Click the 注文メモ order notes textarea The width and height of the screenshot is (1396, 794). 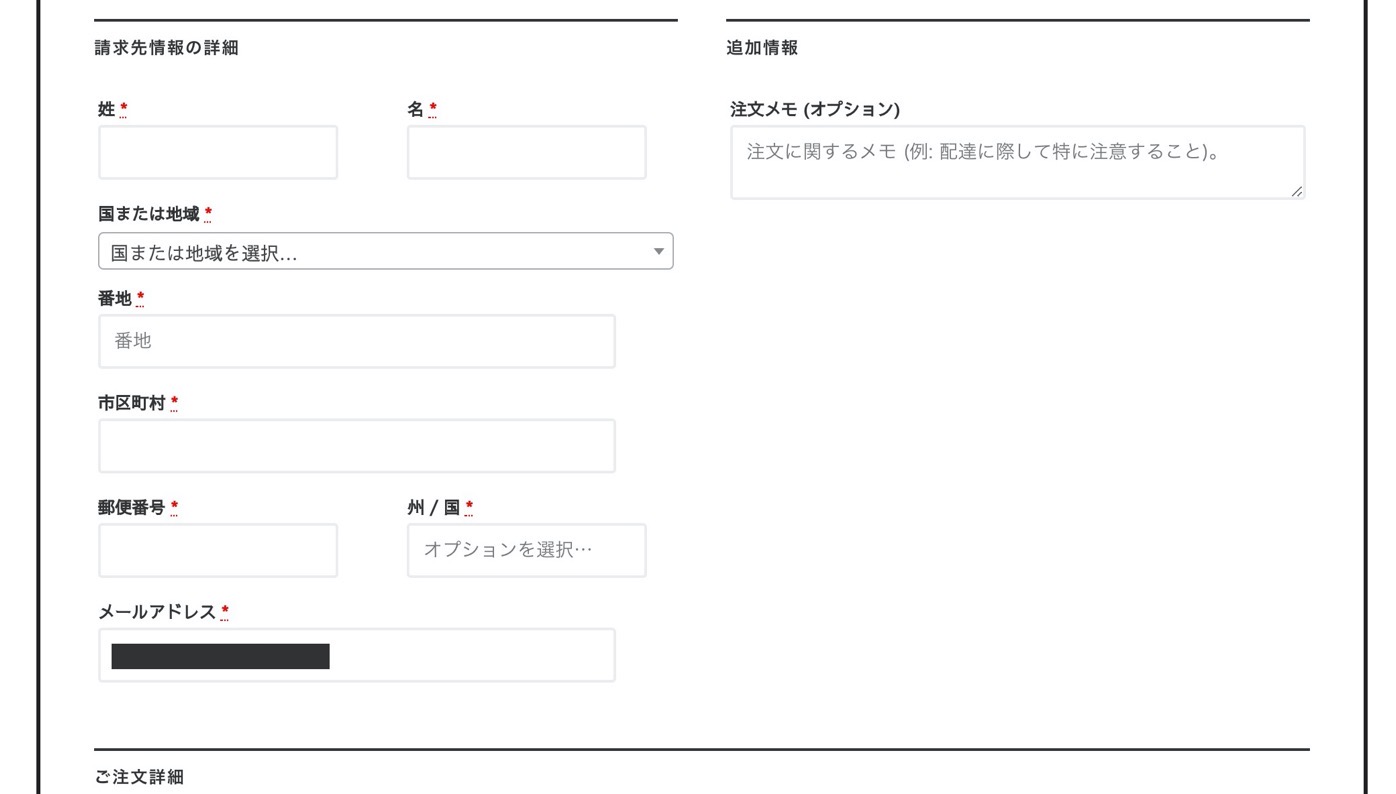[x=1018, y=162]
